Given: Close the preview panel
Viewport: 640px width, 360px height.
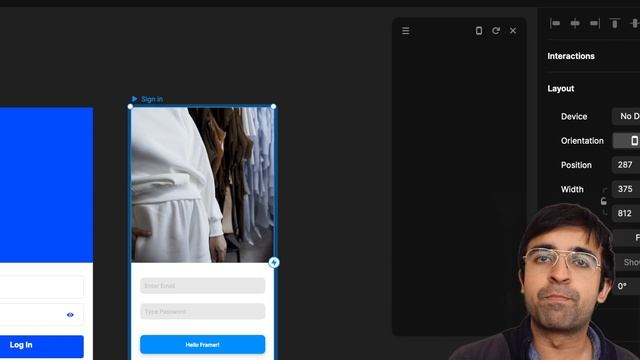Looking at the screenshot, I should tap(513, 31).
